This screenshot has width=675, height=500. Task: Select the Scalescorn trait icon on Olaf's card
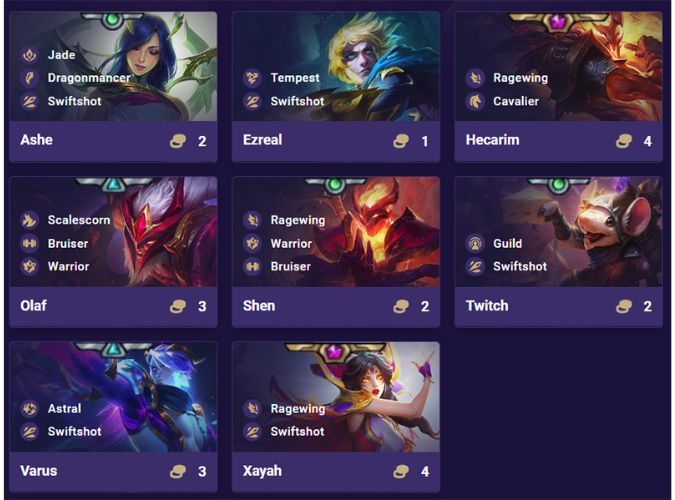pyautogui.click(x=30, y=220)
